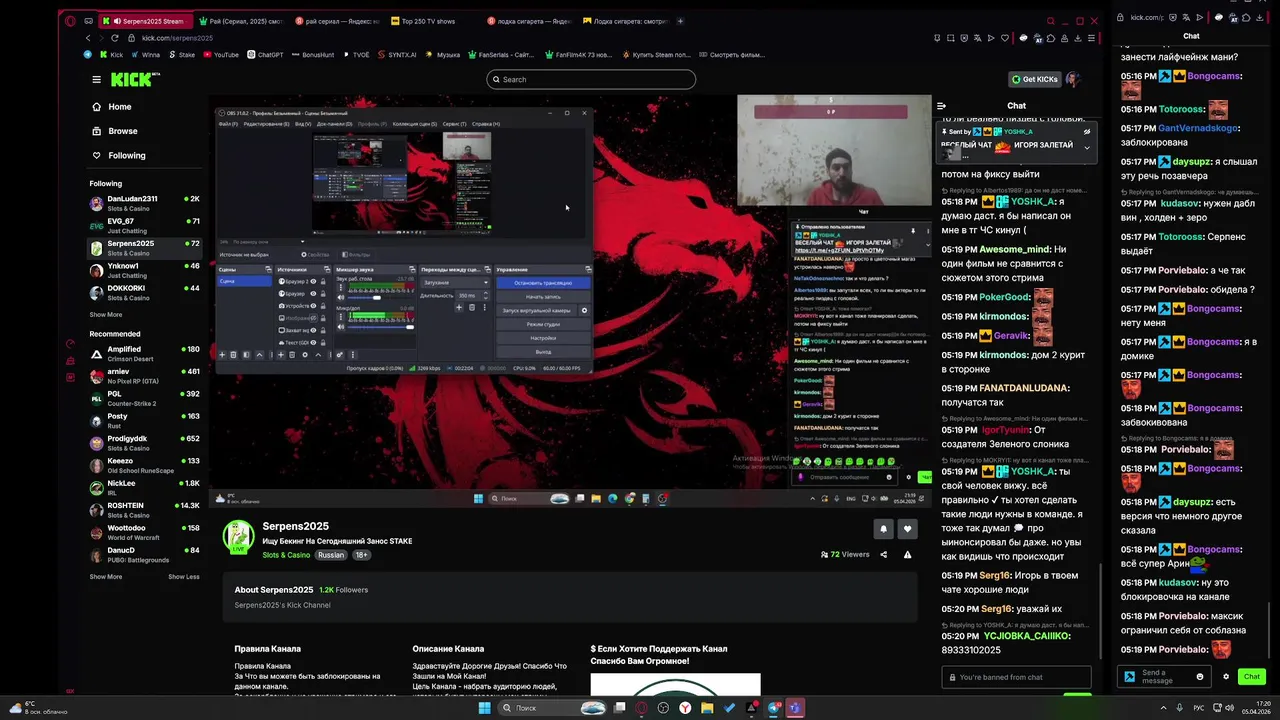Open the ChatGPT bookmark

[x=266, y=55]
